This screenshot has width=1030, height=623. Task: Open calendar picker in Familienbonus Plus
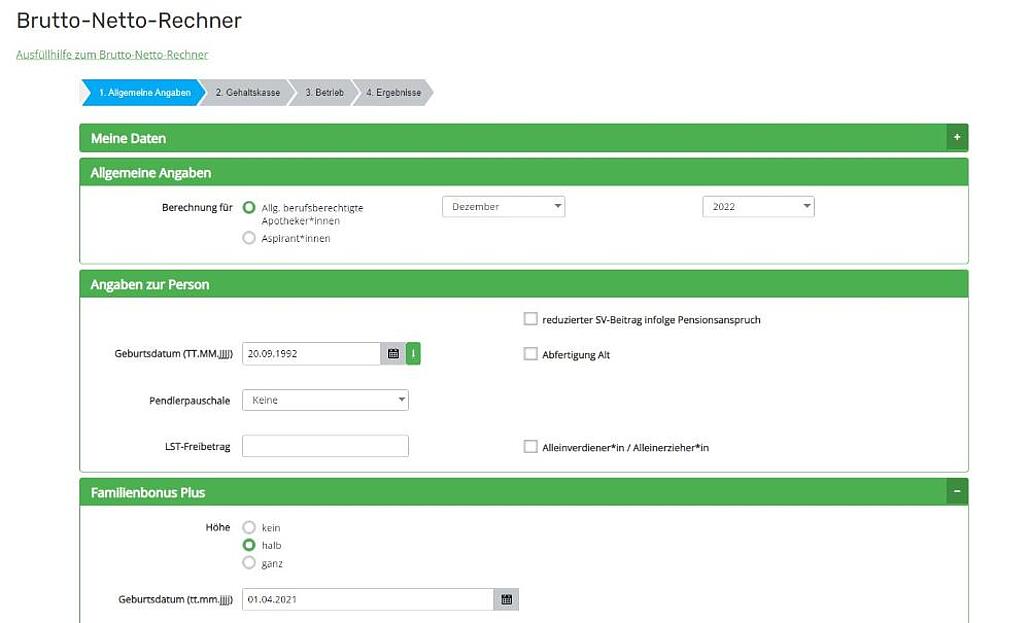506,600
